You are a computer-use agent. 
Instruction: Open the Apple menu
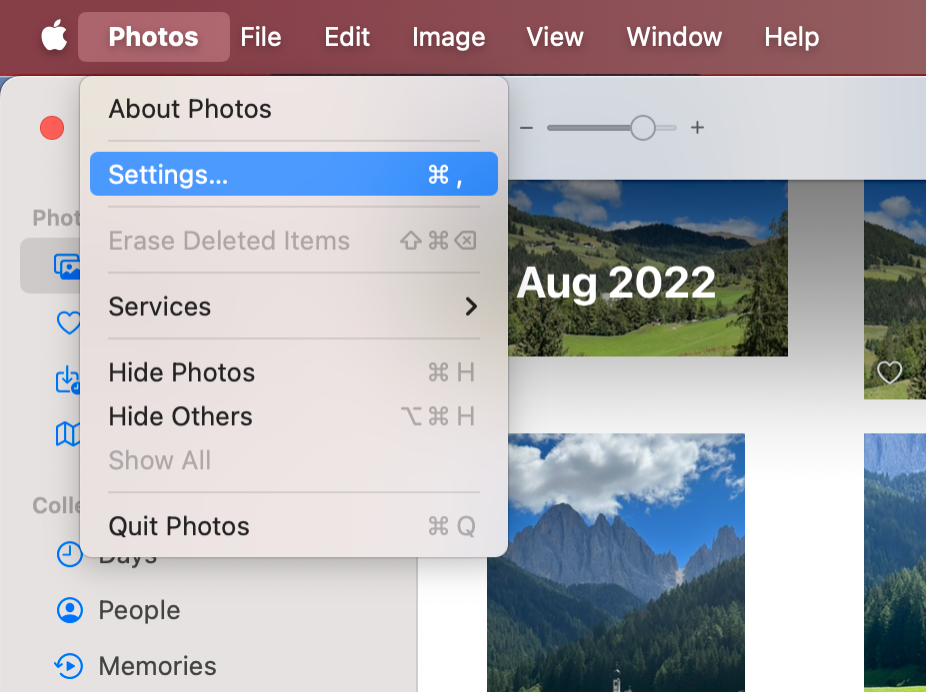(x=51, y=37)
